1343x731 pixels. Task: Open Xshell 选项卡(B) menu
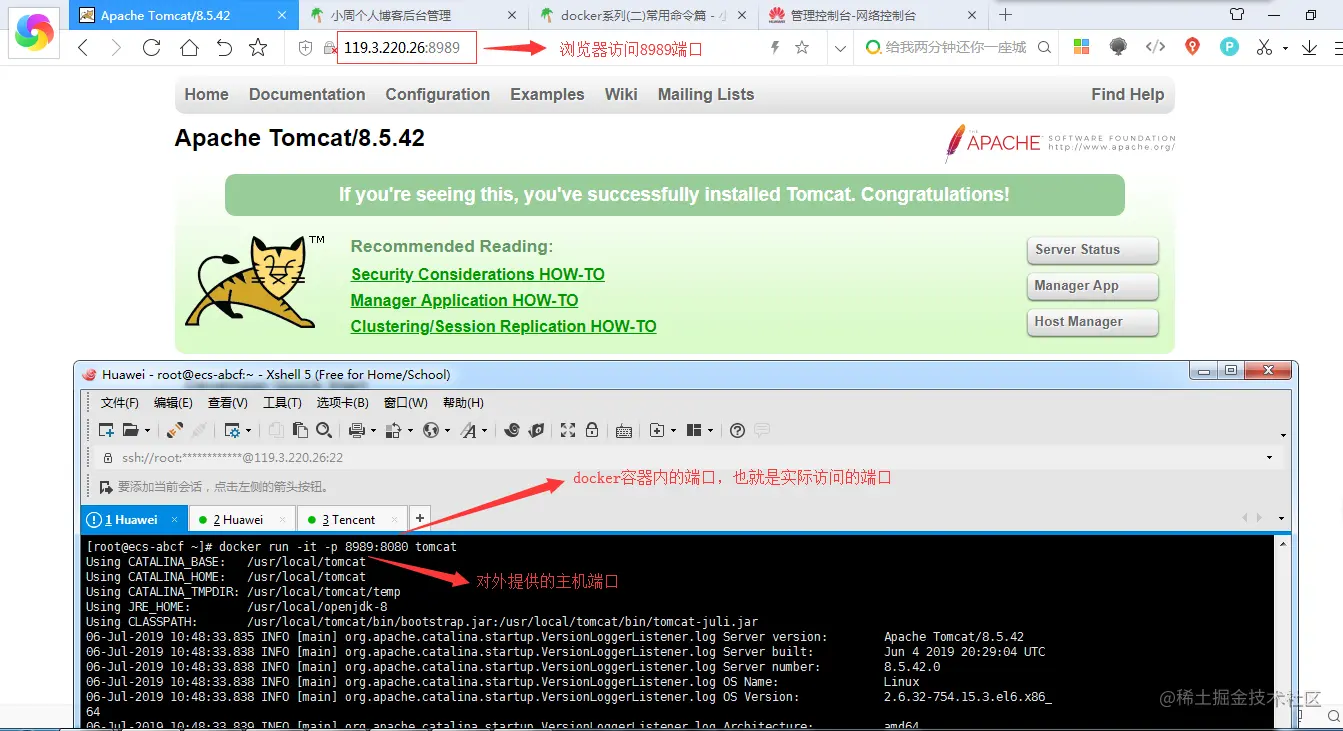pyautogui.click(x=342, y=402)
